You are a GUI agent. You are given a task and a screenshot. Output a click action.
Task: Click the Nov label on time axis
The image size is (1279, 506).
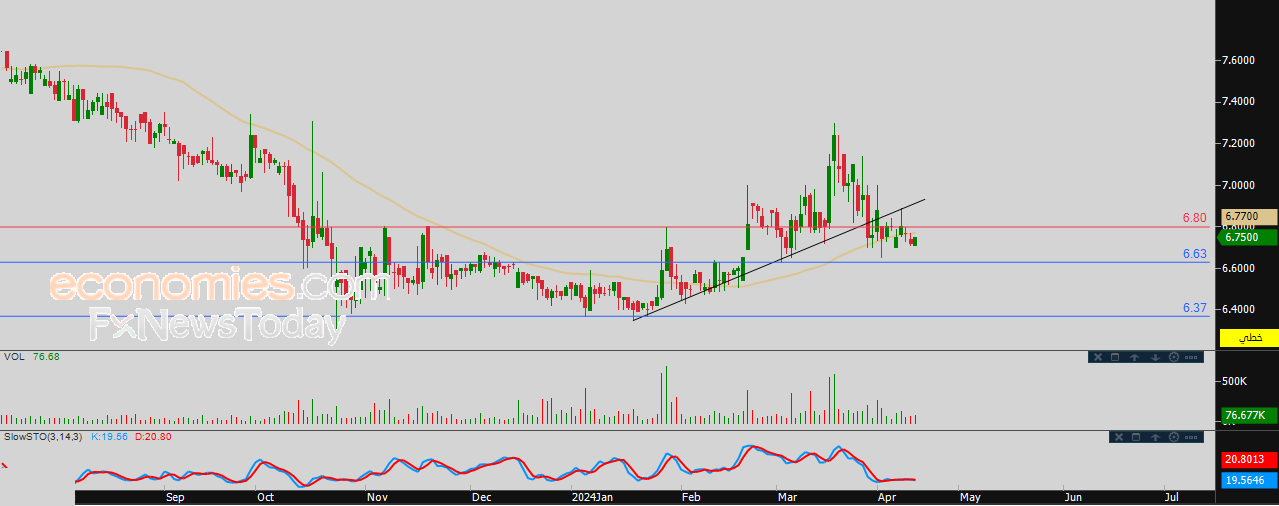coord(377,496)
